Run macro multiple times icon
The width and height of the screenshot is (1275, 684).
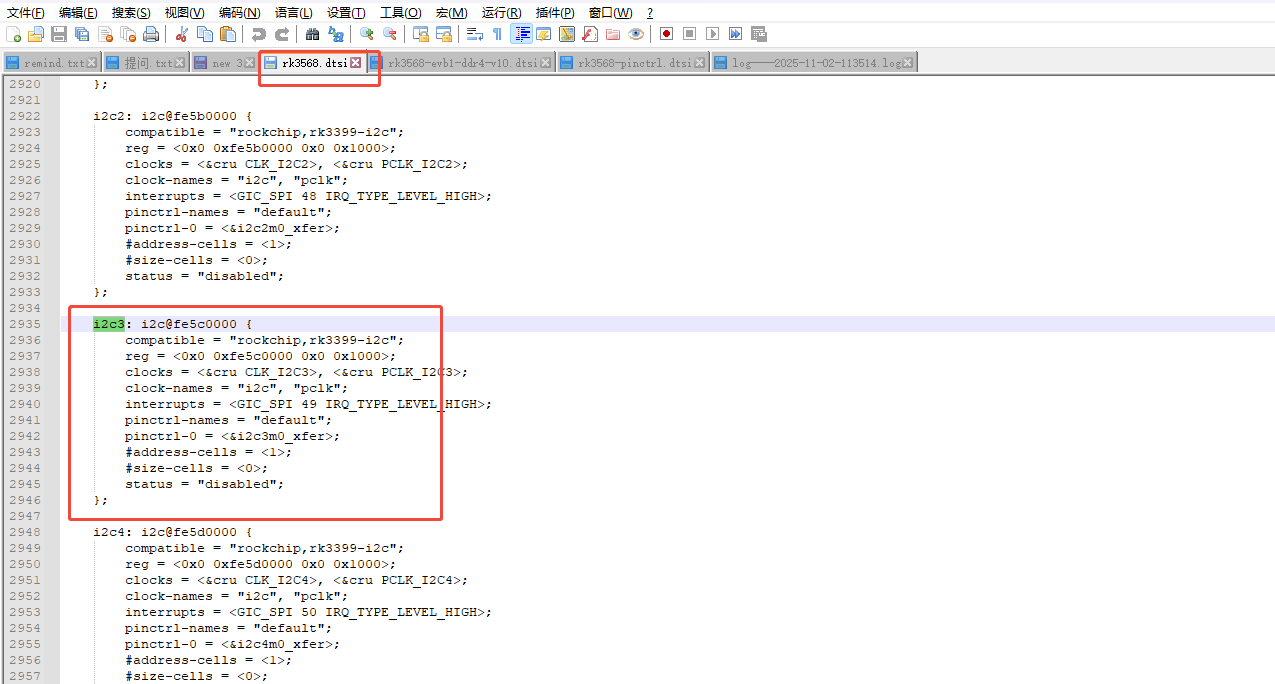[x=736, y=34]
